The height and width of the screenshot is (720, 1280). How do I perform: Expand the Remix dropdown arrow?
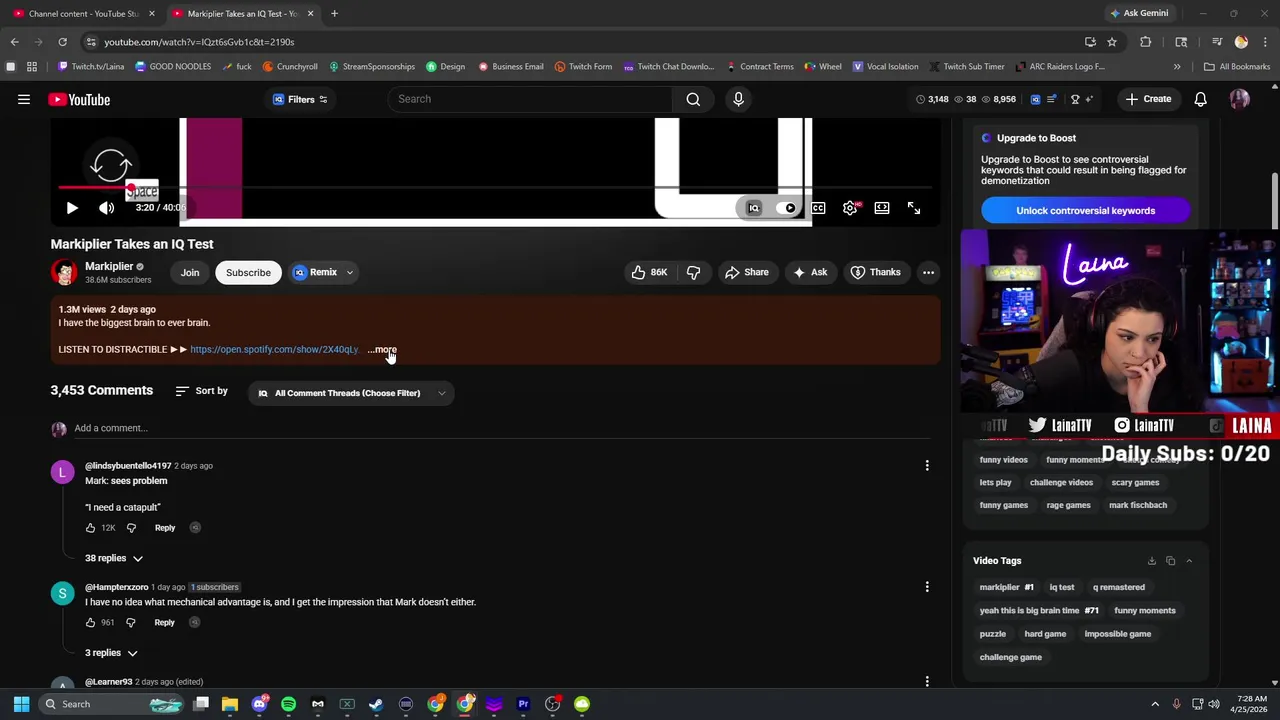tap(349, 272)
